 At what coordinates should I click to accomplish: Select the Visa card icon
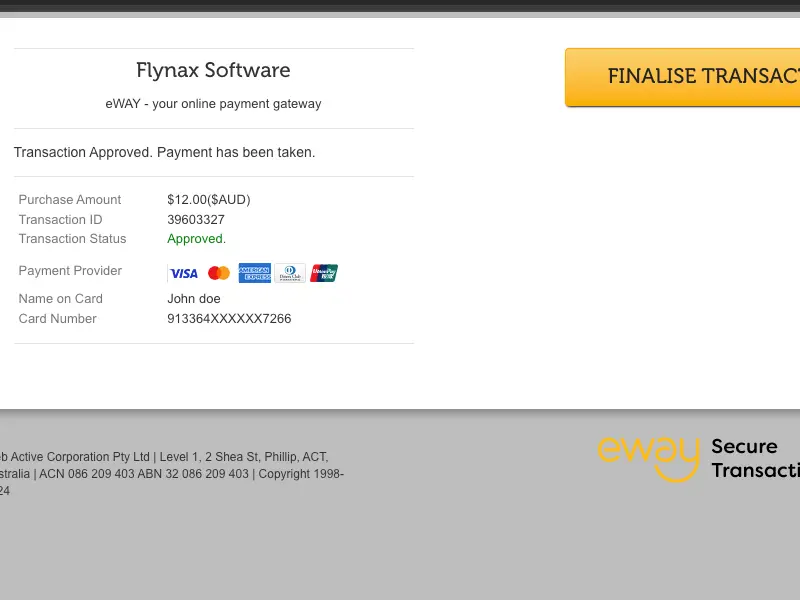[184, 273]
